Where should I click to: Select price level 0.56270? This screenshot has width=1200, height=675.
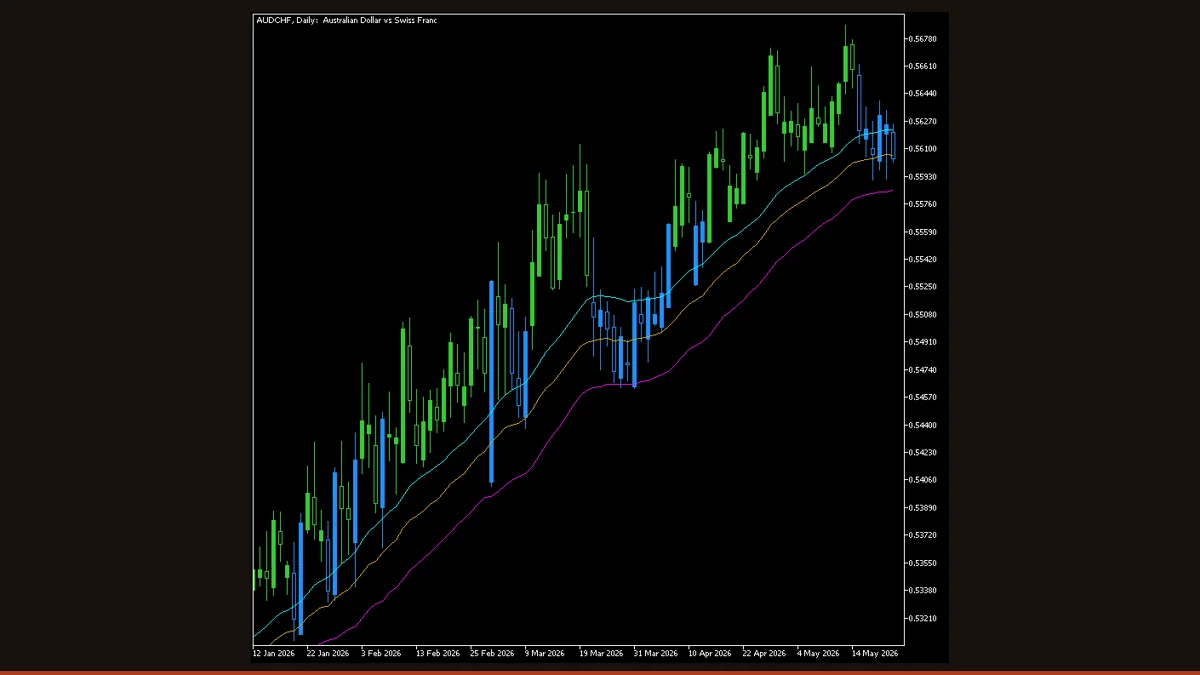(x=923, y=121)
